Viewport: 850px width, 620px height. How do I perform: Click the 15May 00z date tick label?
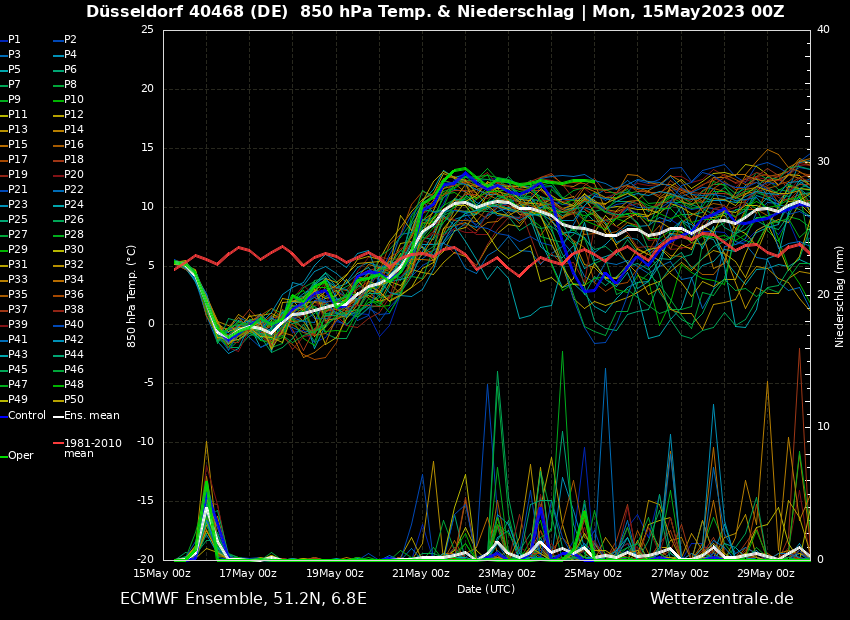point(162,574)
